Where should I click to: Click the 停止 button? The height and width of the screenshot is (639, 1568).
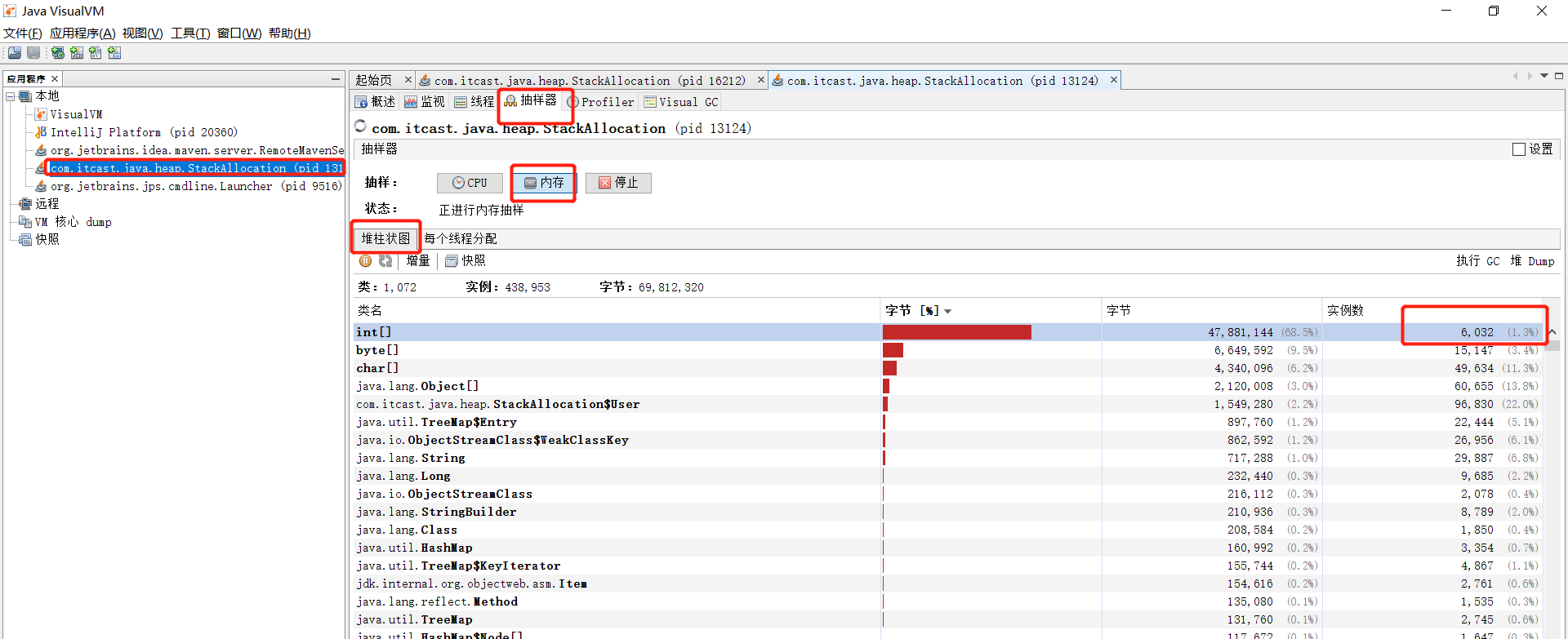click(x=618, y=183)
